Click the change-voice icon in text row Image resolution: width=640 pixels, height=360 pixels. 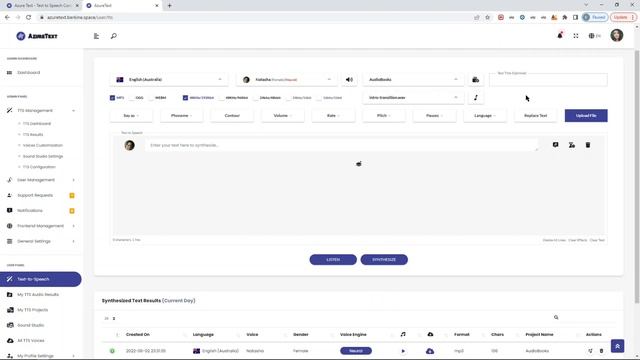[572, 145]
